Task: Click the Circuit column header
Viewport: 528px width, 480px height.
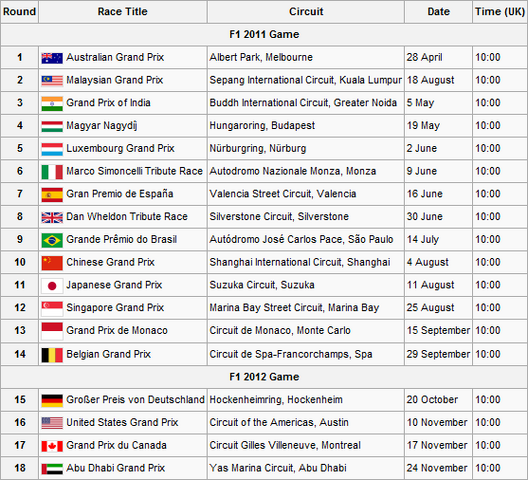Action: click(306, 12)
